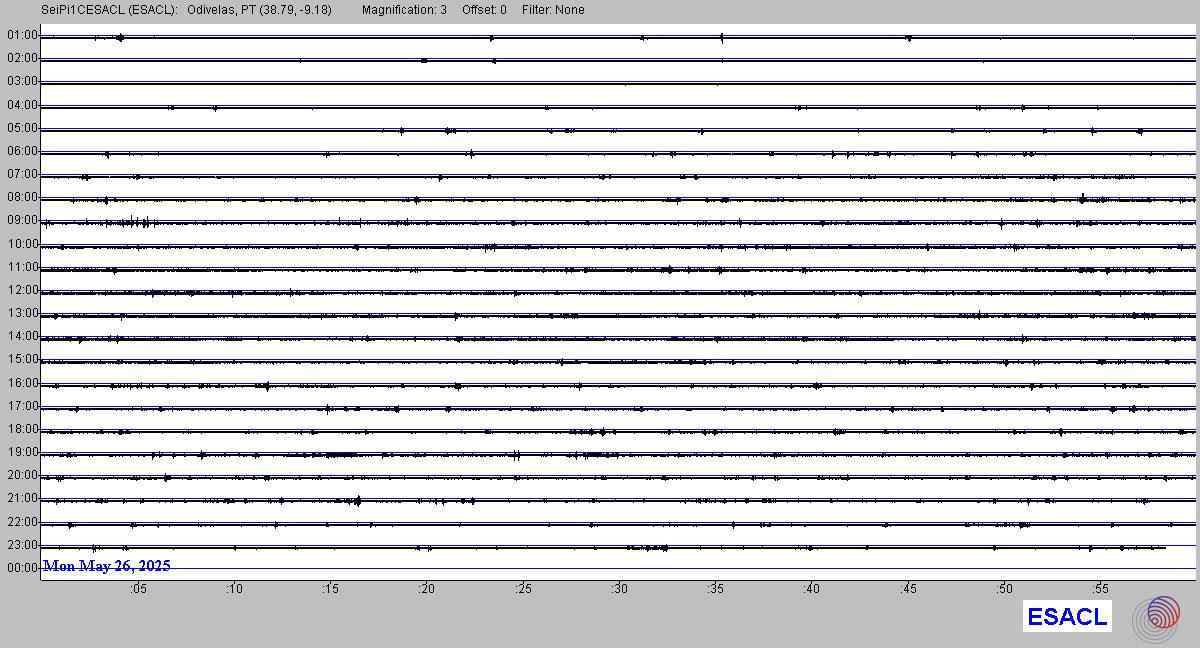Click the :05 minute axis label
Viewport: 1200px width, 648px height.
(137, 589)
